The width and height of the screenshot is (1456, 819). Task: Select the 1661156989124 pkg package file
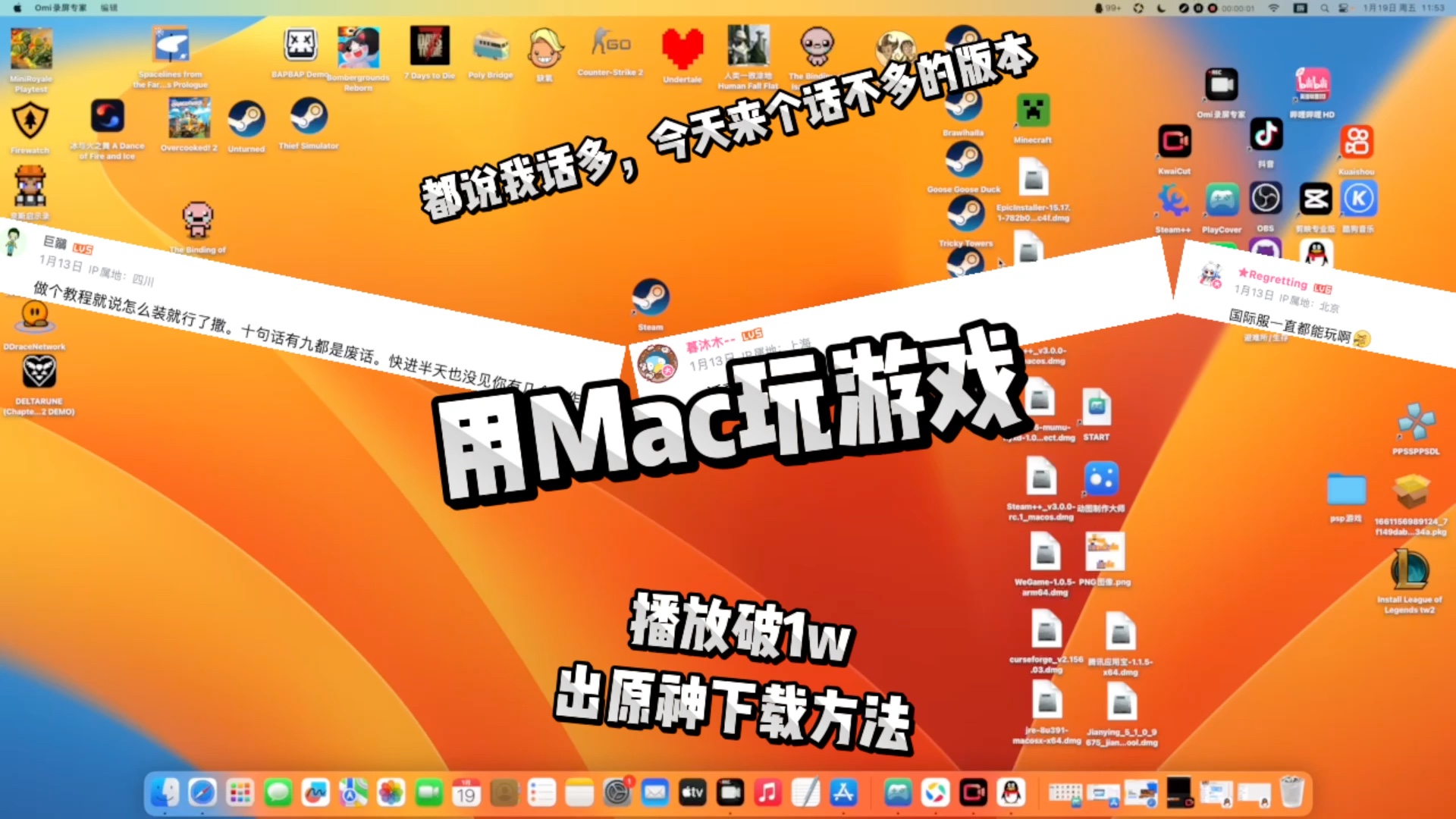pyautogui.click(x=1411, y=492)
